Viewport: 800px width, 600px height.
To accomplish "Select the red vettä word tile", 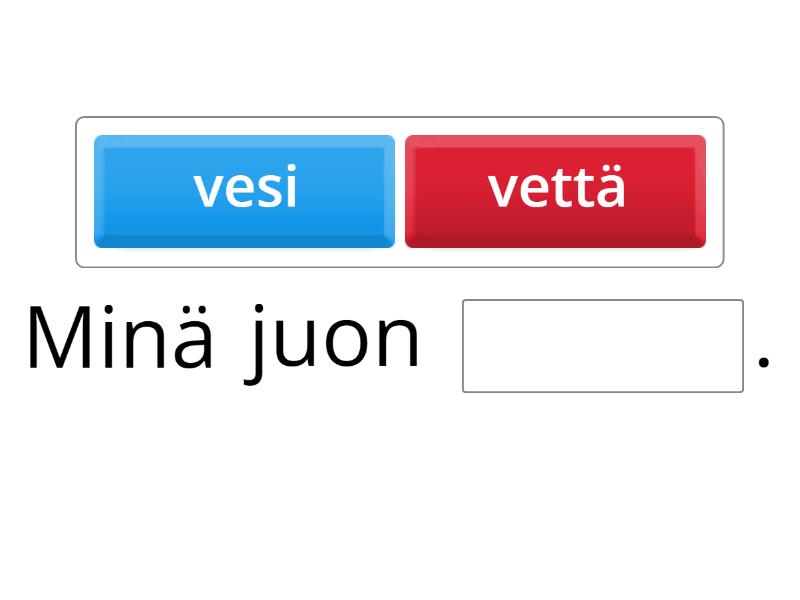I will tap(555, 191).
